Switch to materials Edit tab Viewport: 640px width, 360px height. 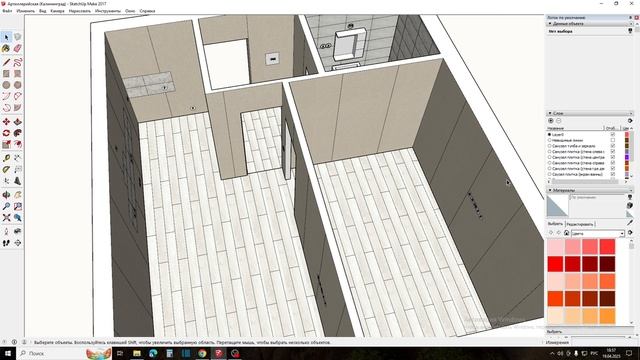click(x=580, y=224)
